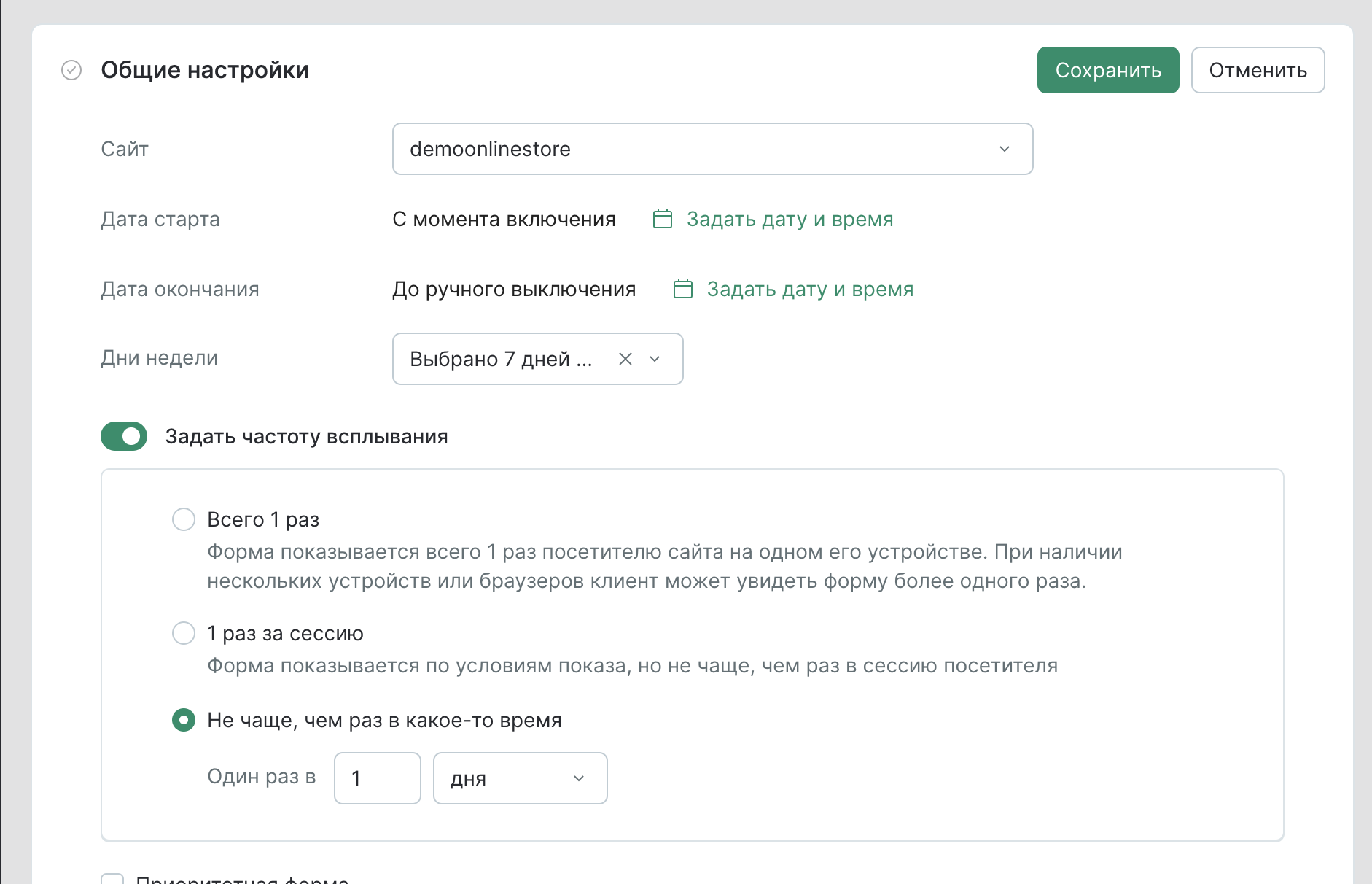The width and height of the screenshot is (1372, 884).
Task: Focus the Один раз в number field
Action: [378, 778]
